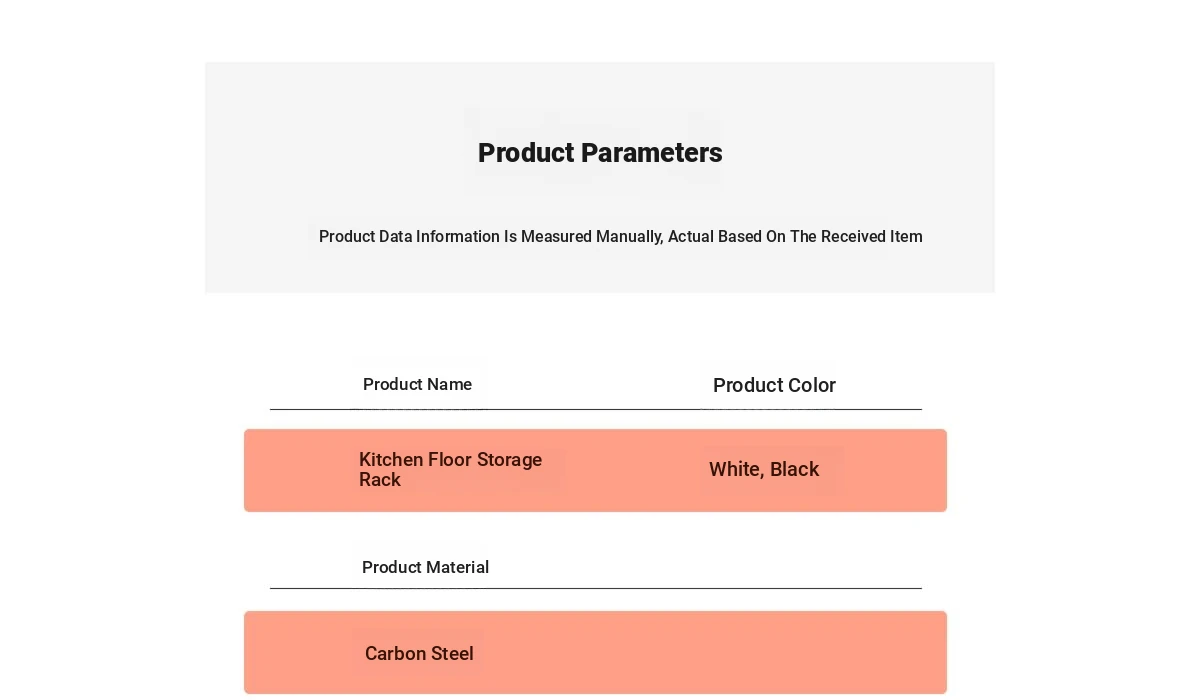Click the word Steel in material value
Viewport: 1200px width, 700px height.
coord(452,654)
